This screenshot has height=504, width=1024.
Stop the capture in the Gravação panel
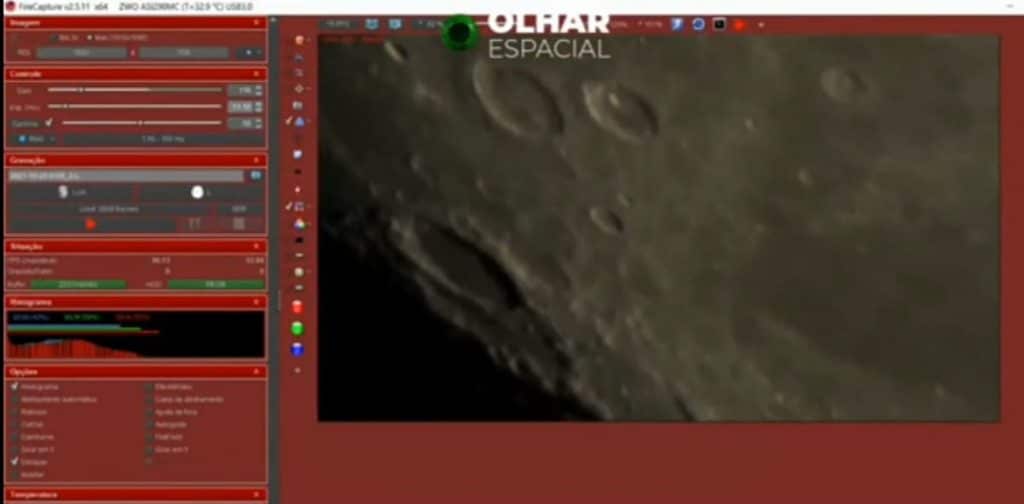(239, 224)
